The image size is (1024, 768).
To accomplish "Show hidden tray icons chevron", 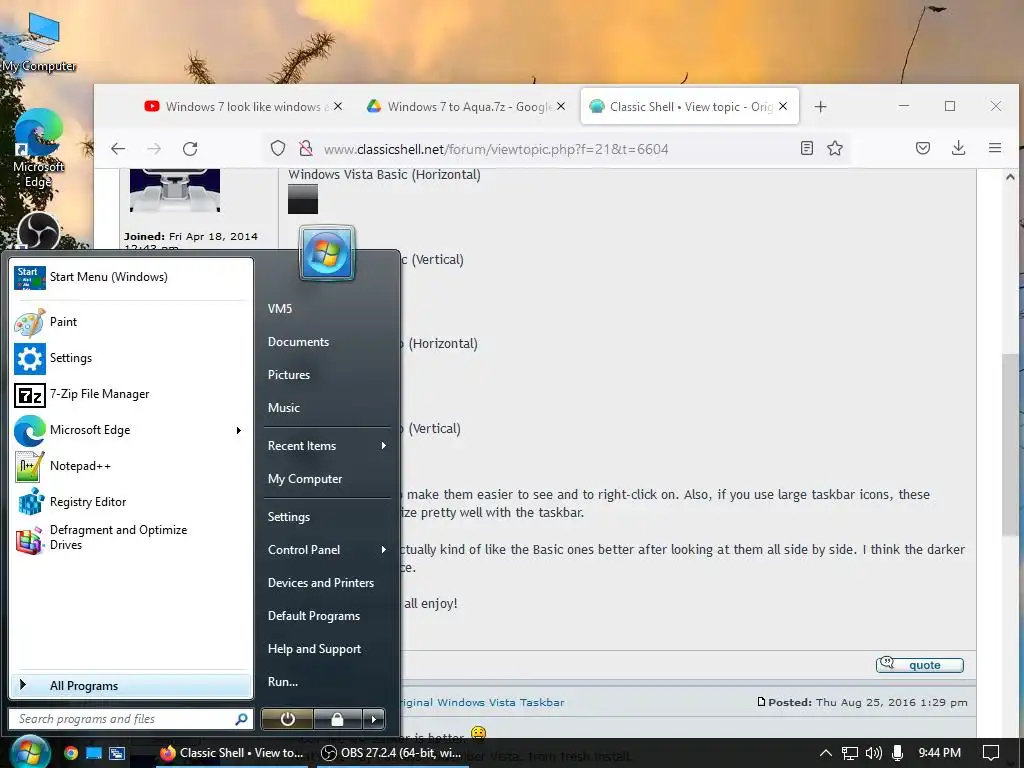I will (x=825, y=753).
